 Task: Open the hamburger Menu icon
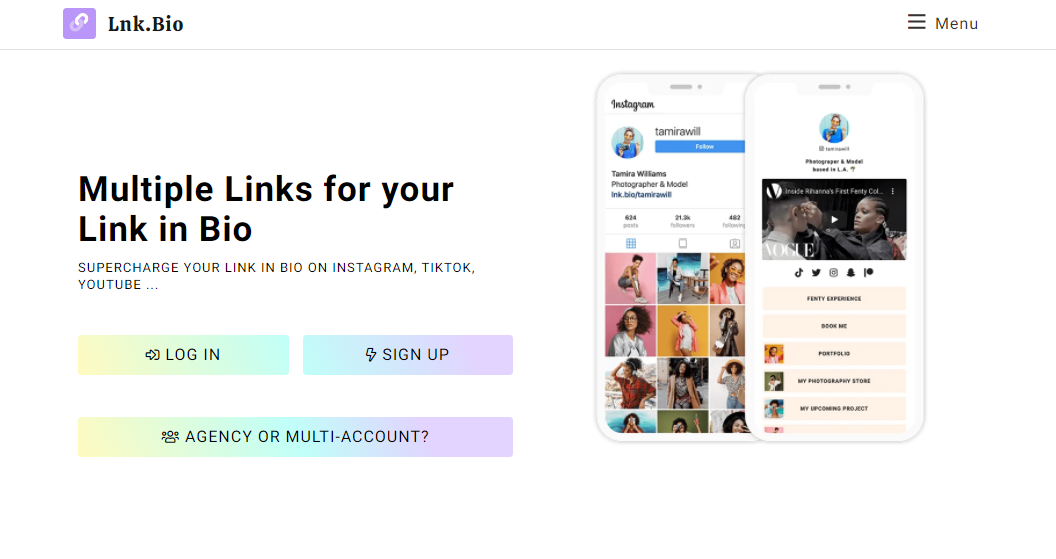click(917, 22)
